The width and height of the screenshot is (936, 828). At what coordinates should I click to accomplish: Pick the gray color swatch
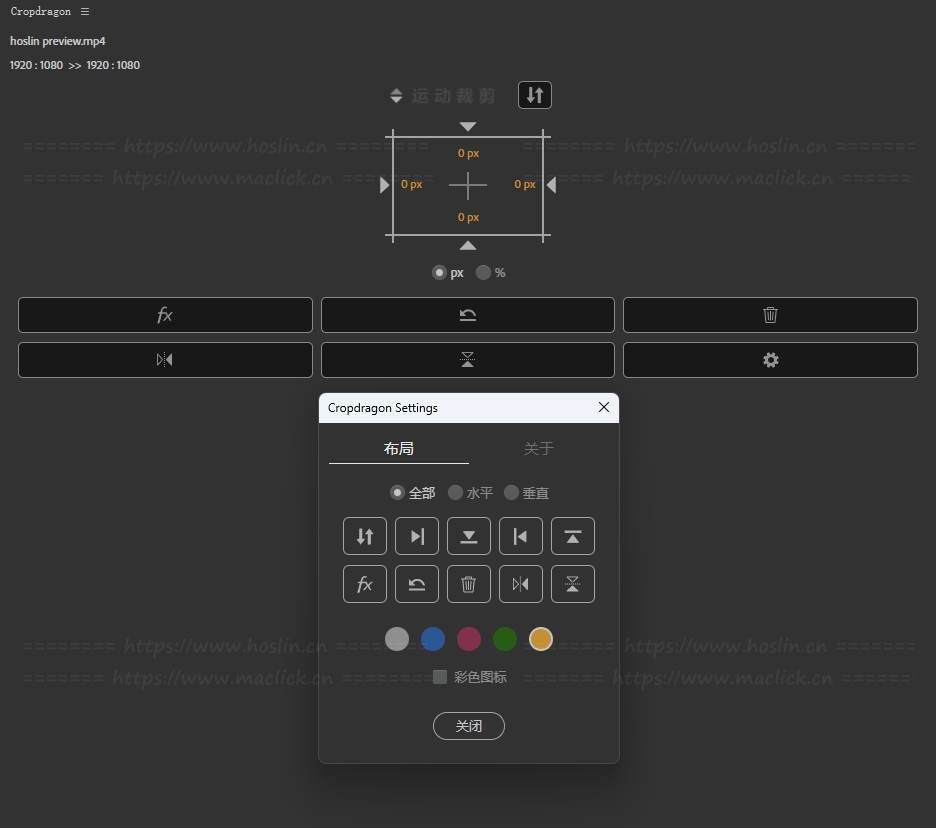click(x=397, y=639)
